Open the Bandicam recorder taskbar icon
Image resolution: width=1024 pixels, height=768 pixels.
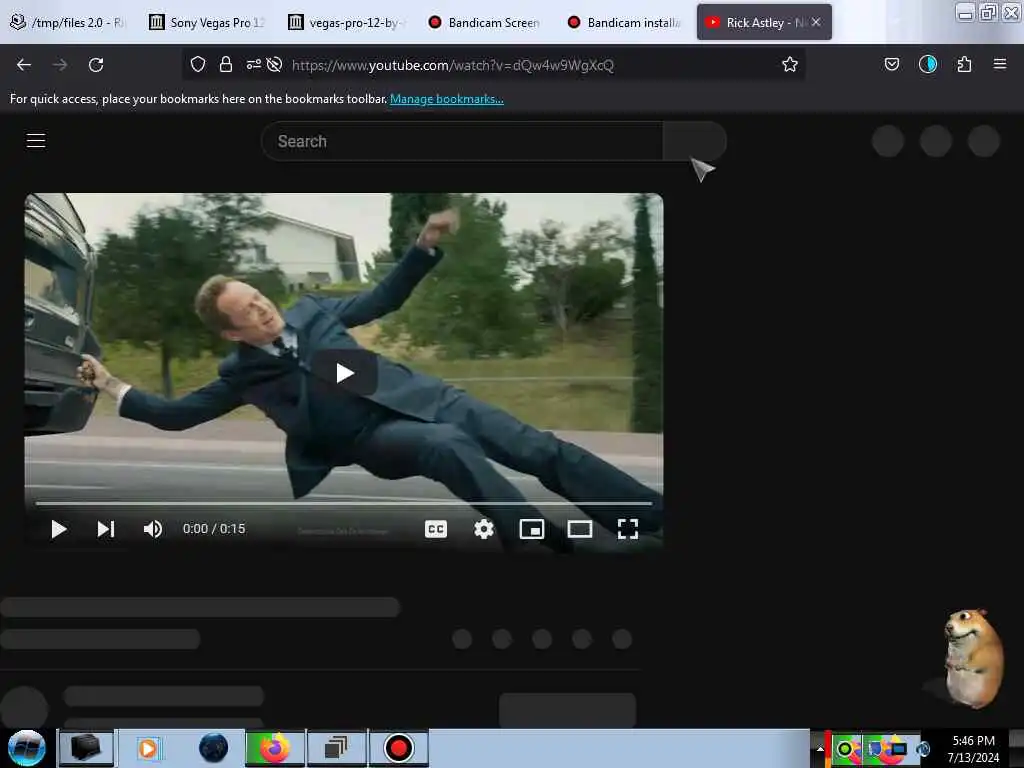click(x=398, y=748)
